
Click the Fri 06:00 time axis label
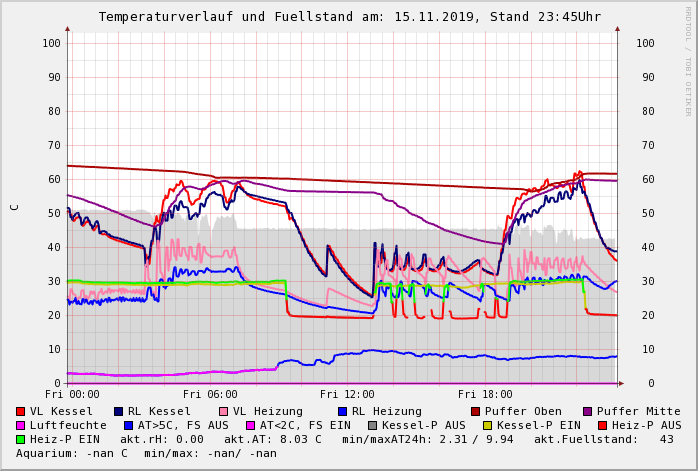click(x=210, y=394)
